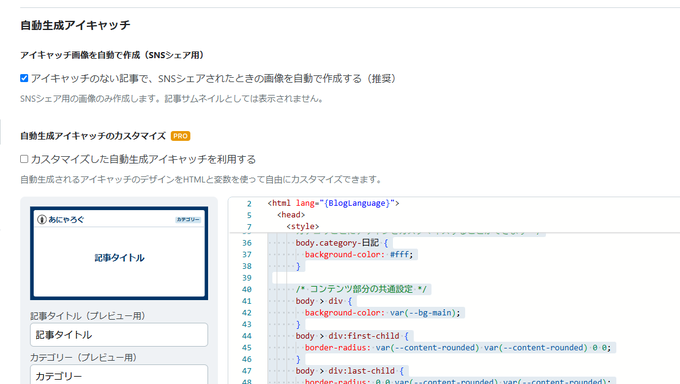
Task: Click code line number 41
Action: pos(247,301)
